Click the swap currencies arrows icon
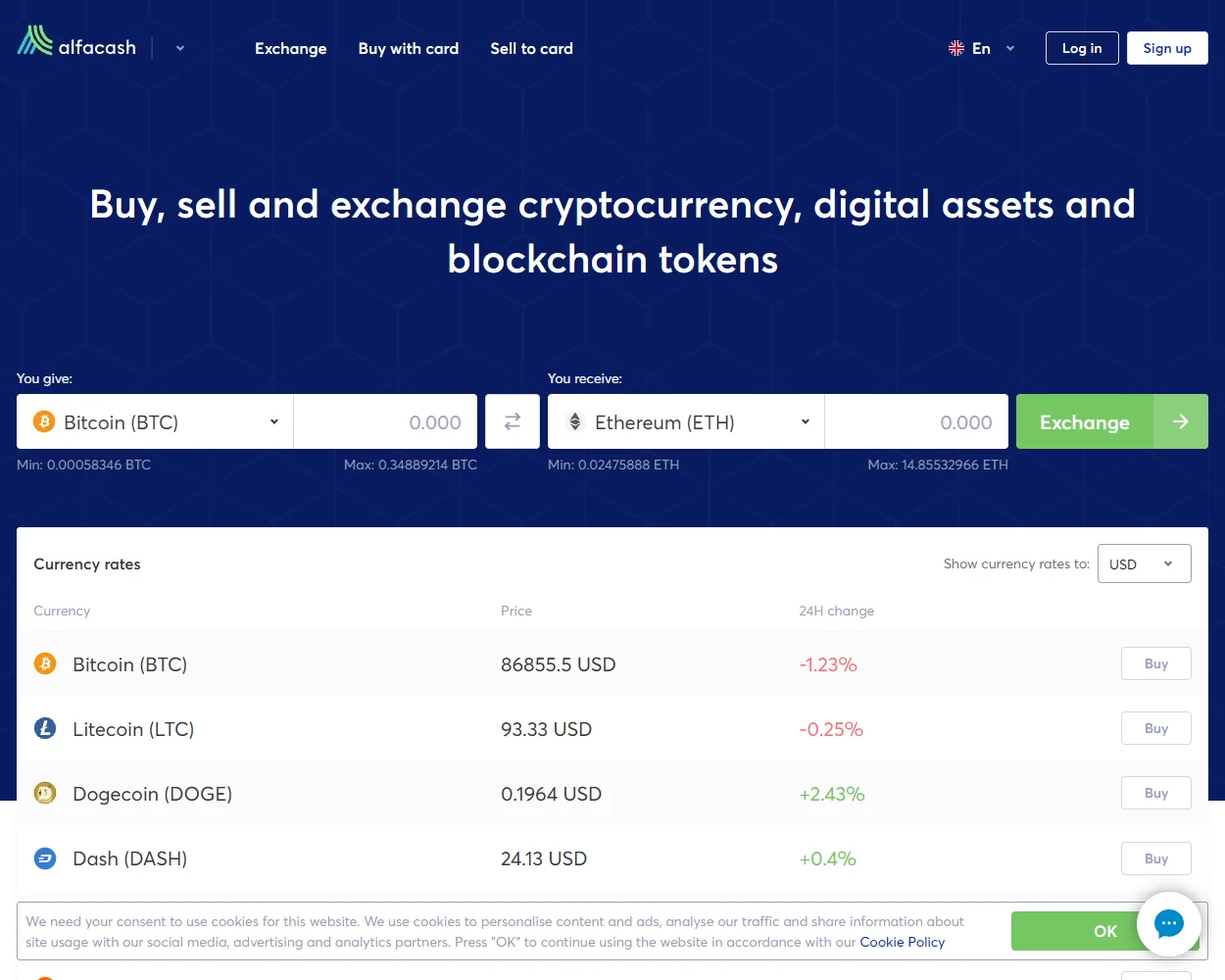This screenshot has height=980, width=1225. (513, 421)
